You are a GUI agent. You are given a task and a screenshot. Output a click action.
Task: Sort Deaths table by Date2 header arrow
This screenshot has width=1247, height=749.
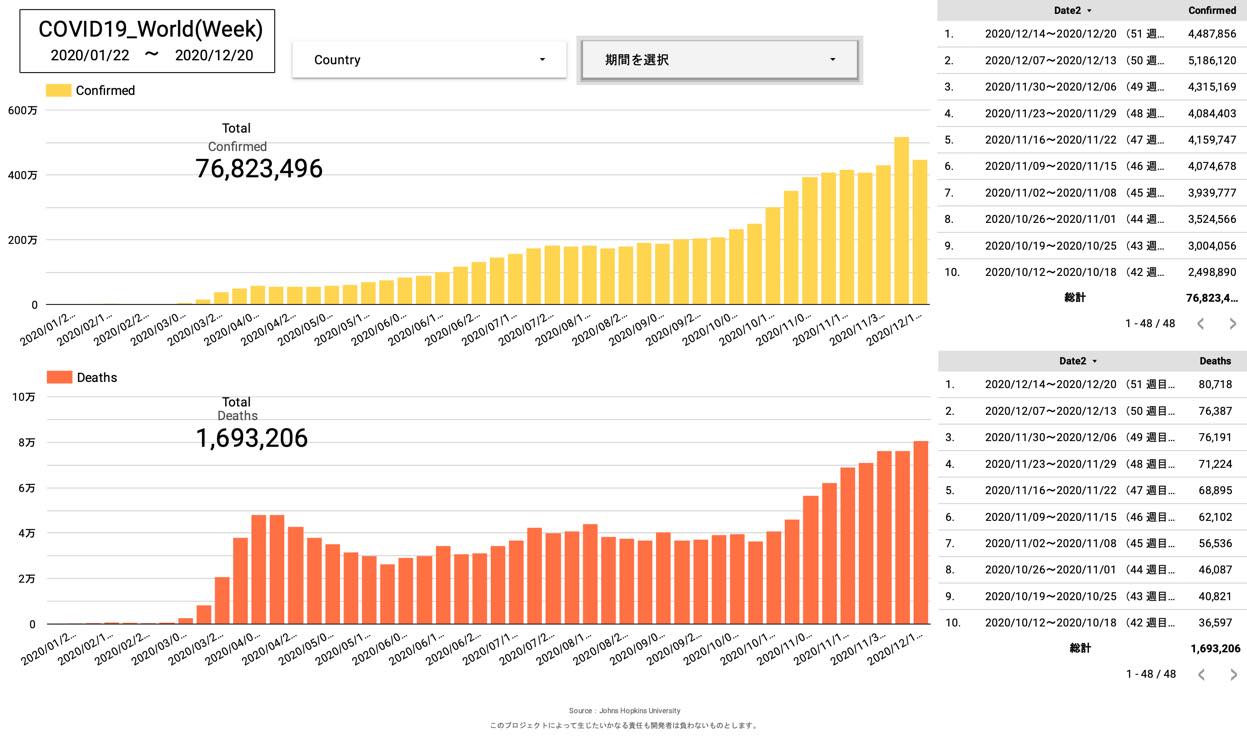(x=1094, y=361)
